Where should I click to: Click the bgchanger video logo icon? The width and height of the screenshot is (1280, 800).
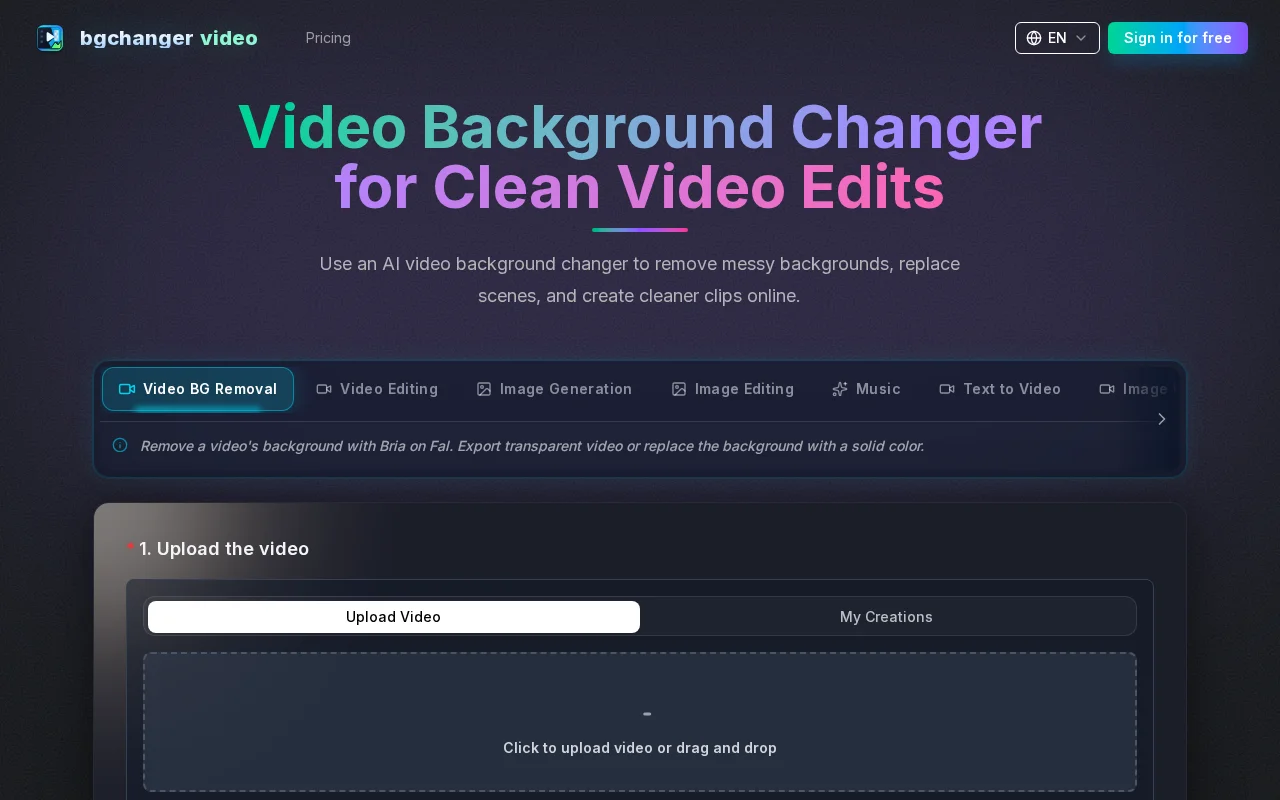(50, 38)
